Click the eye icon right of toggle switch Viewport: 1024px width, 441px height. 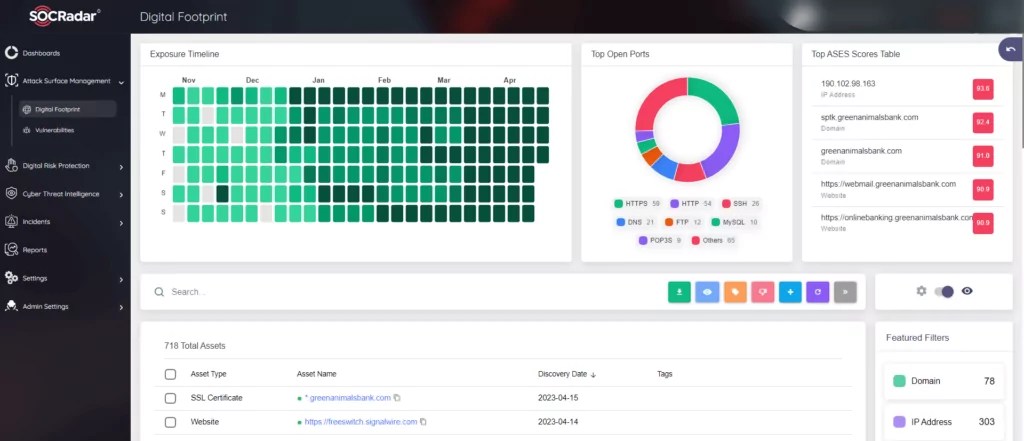(967, 291)
